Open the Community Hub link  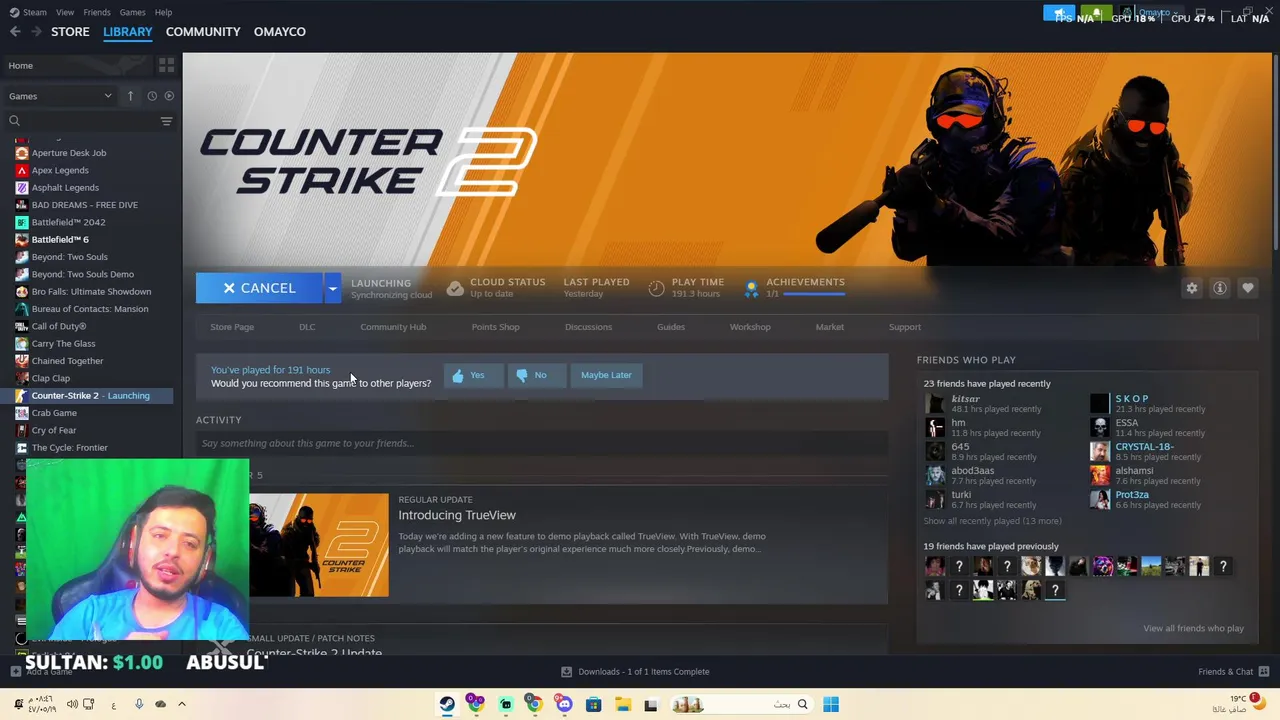coord(393,327)
